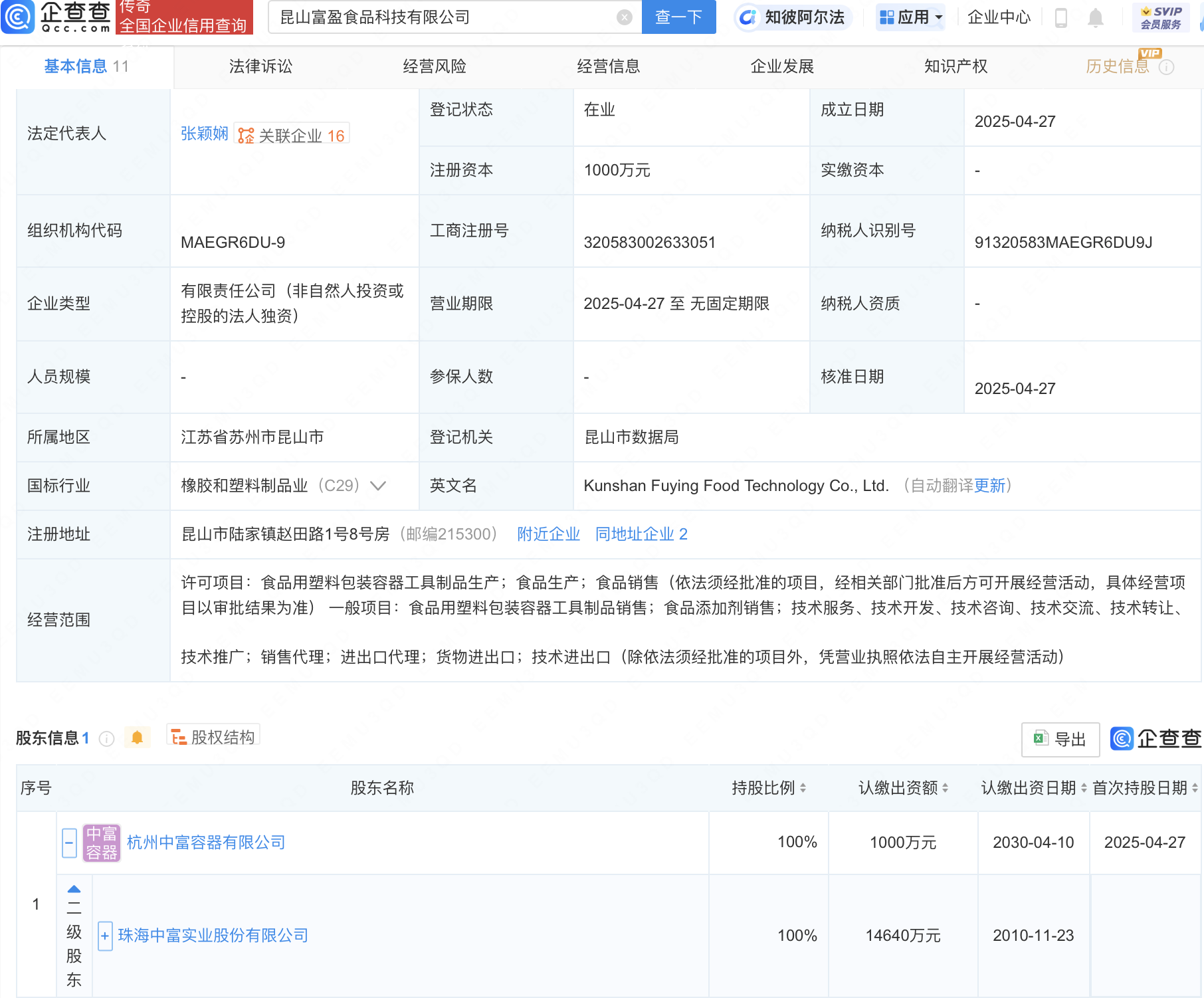The height and width of the screenshot is (998, 1204).
Task: Open legal representative 张颖娴 profile
Action: tap(204, 134)
